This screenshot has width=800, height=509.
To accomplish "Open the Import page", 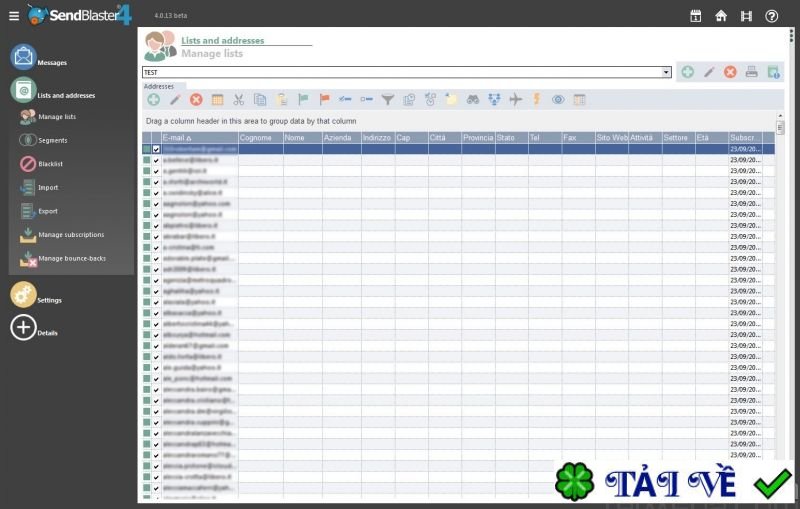I will [39, 187].
